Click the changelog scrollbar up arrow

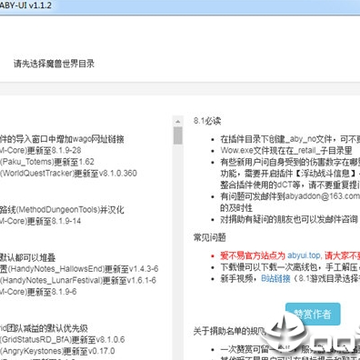(x=178, y=121)
